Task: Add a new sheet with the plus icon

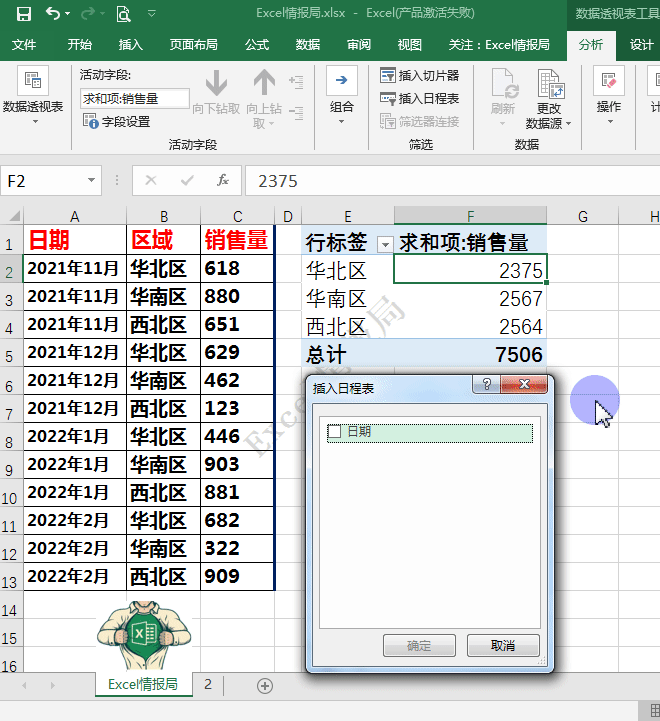Action: (264, 686)
